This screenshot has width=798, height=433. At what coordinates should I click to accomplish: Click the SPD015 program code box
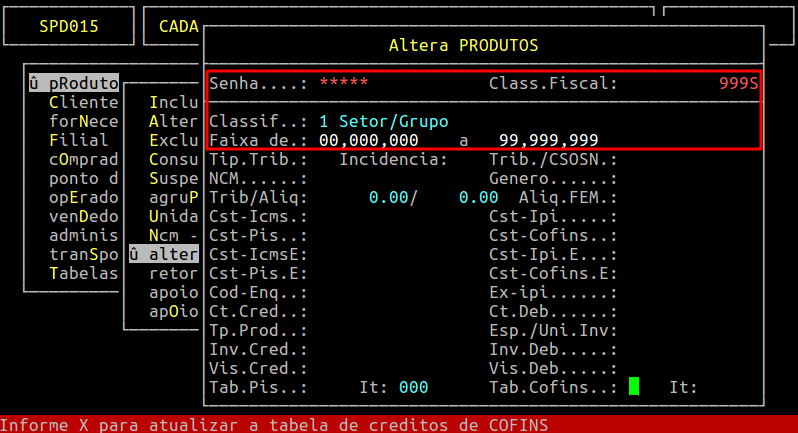68,26
